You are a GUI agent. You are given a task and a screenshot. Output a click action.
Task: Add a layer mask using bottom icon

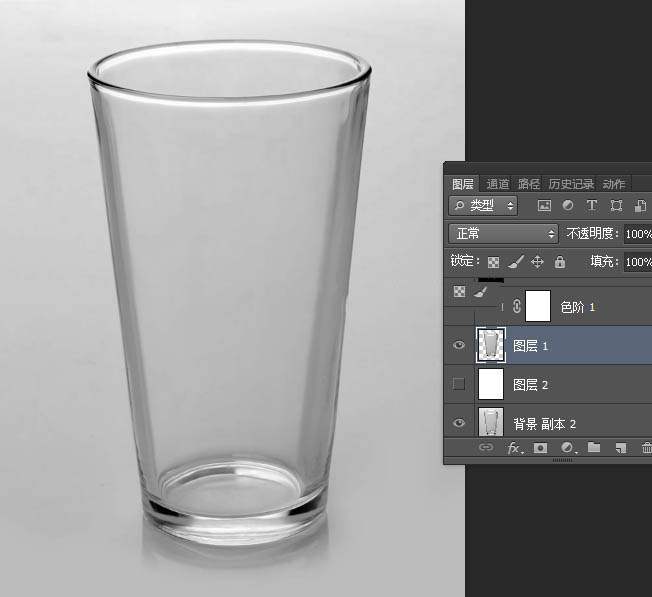click(x=541, y=448)
